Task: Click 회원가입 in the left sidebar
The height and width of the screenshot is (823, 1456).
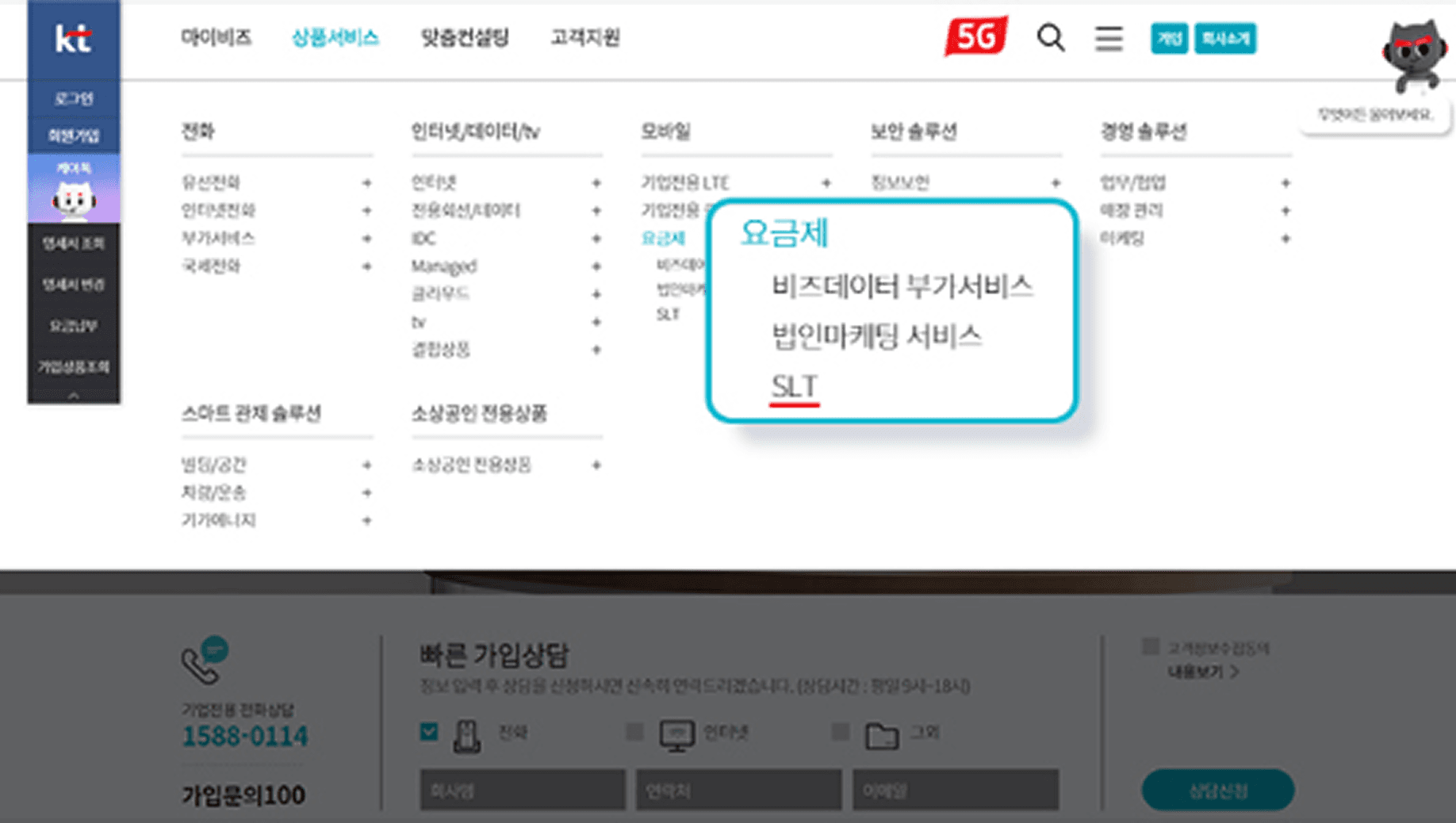Action: tap(74, 136)
